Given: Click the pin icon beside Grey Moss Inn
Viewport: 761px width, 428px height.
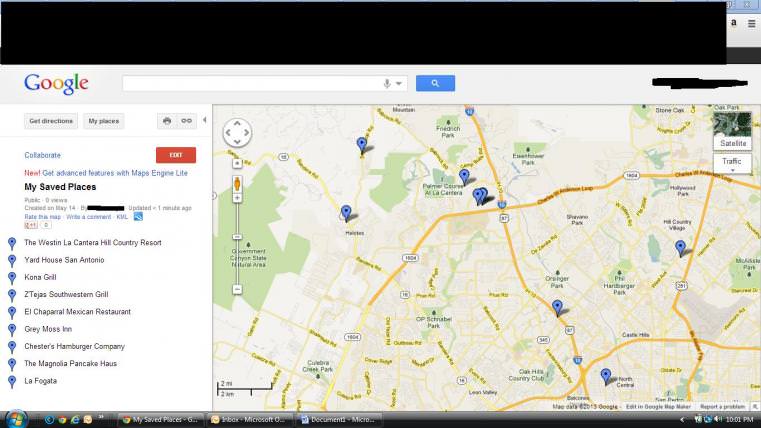Looking at the screenshot, I should pyautogui.click(x=12, y=329).
